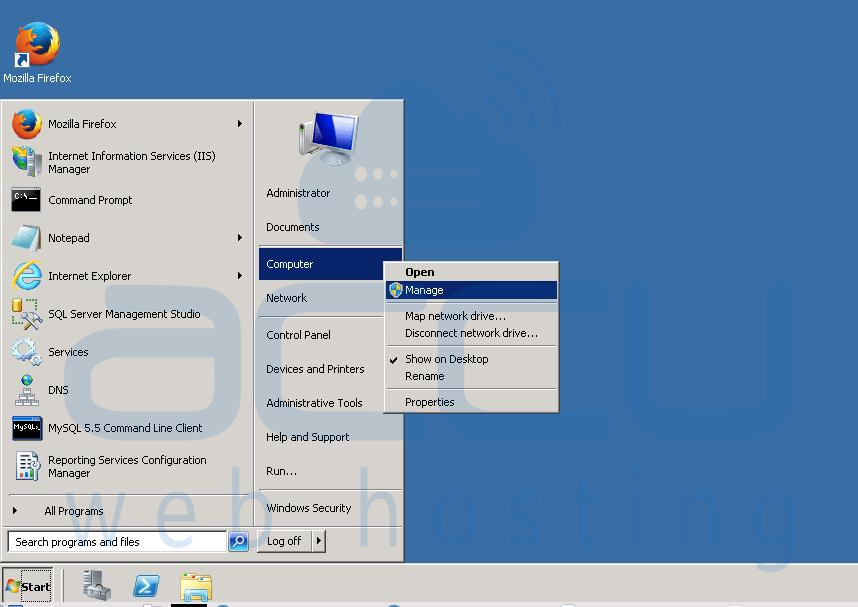
Task: Click the search magnifier button icon
Action: pyautogui.click(x=239, y=541)
